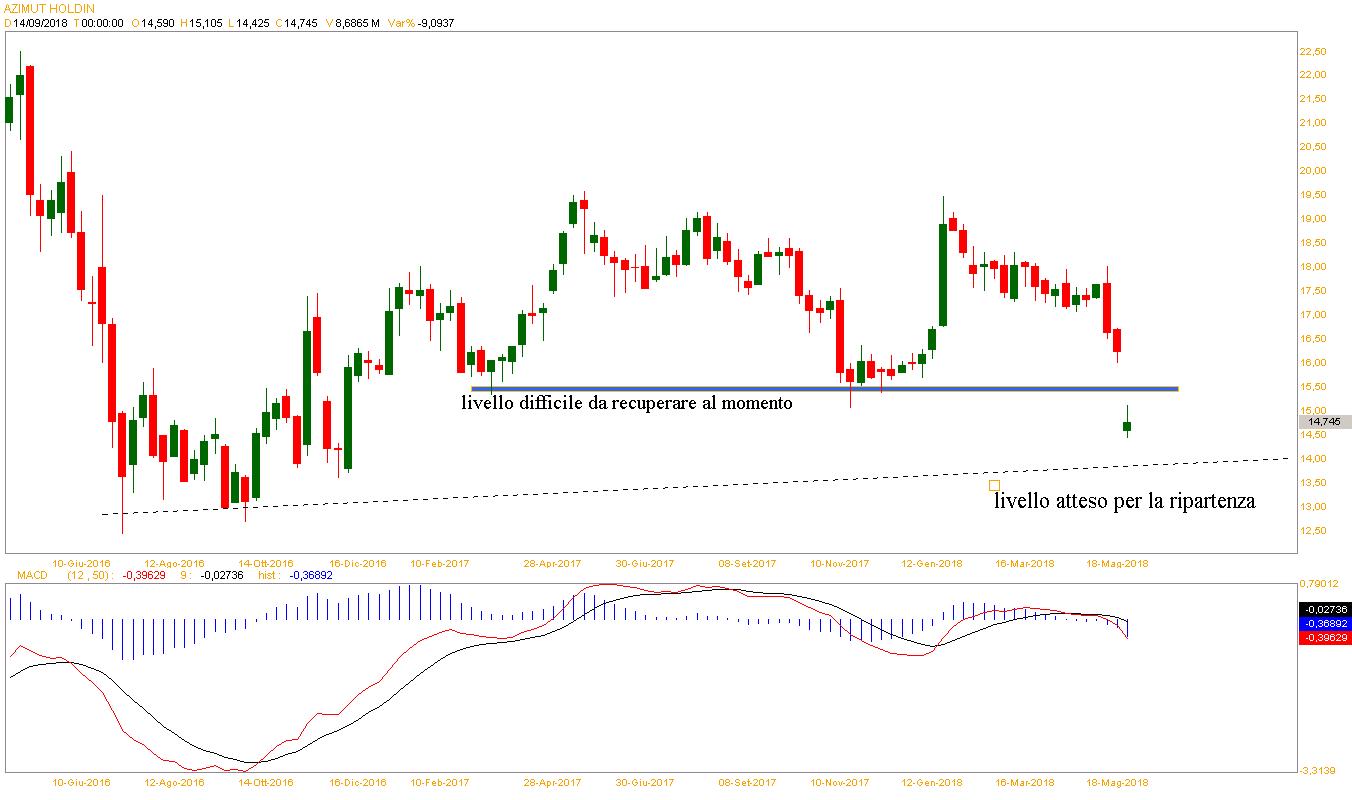Click the 'livello atteso per la ripartenza' text
This screenshot has height=800, width=1352.
pyautogui.click(x=1124, y=501)
